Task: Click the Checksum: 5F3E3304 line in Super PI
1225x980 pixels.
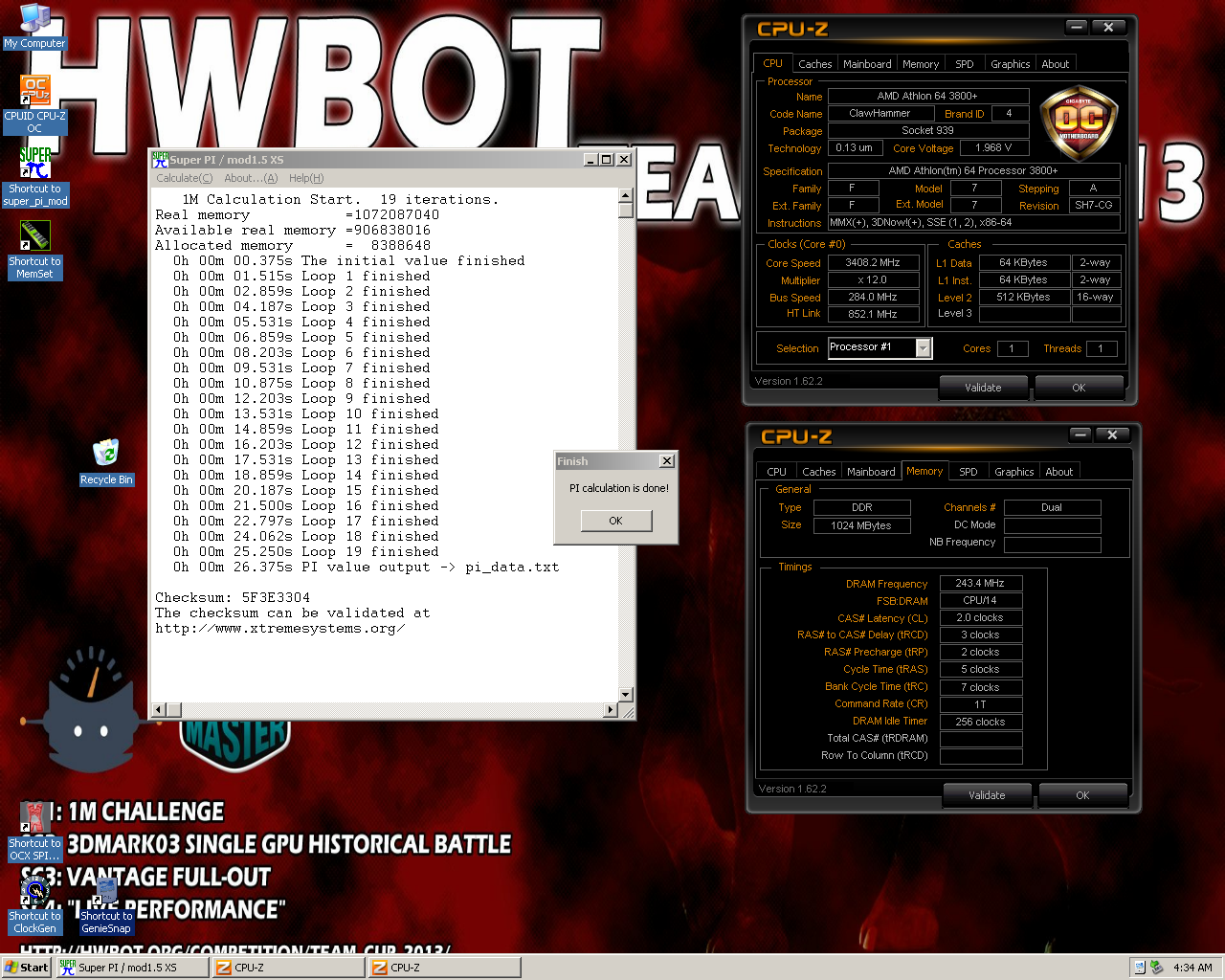Action: pyautogui.click(x=233, y=597)
